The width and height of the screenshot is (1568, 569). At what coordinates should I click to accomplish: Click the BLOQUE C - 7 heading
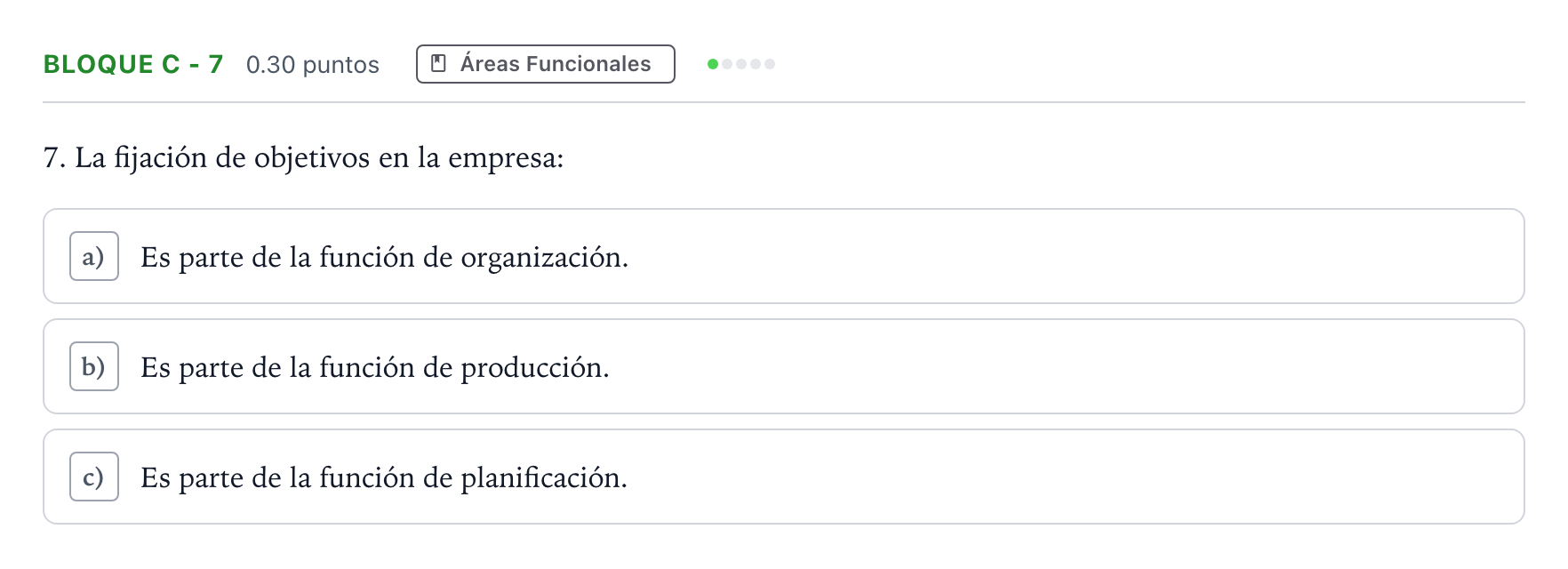click(133, 64)
